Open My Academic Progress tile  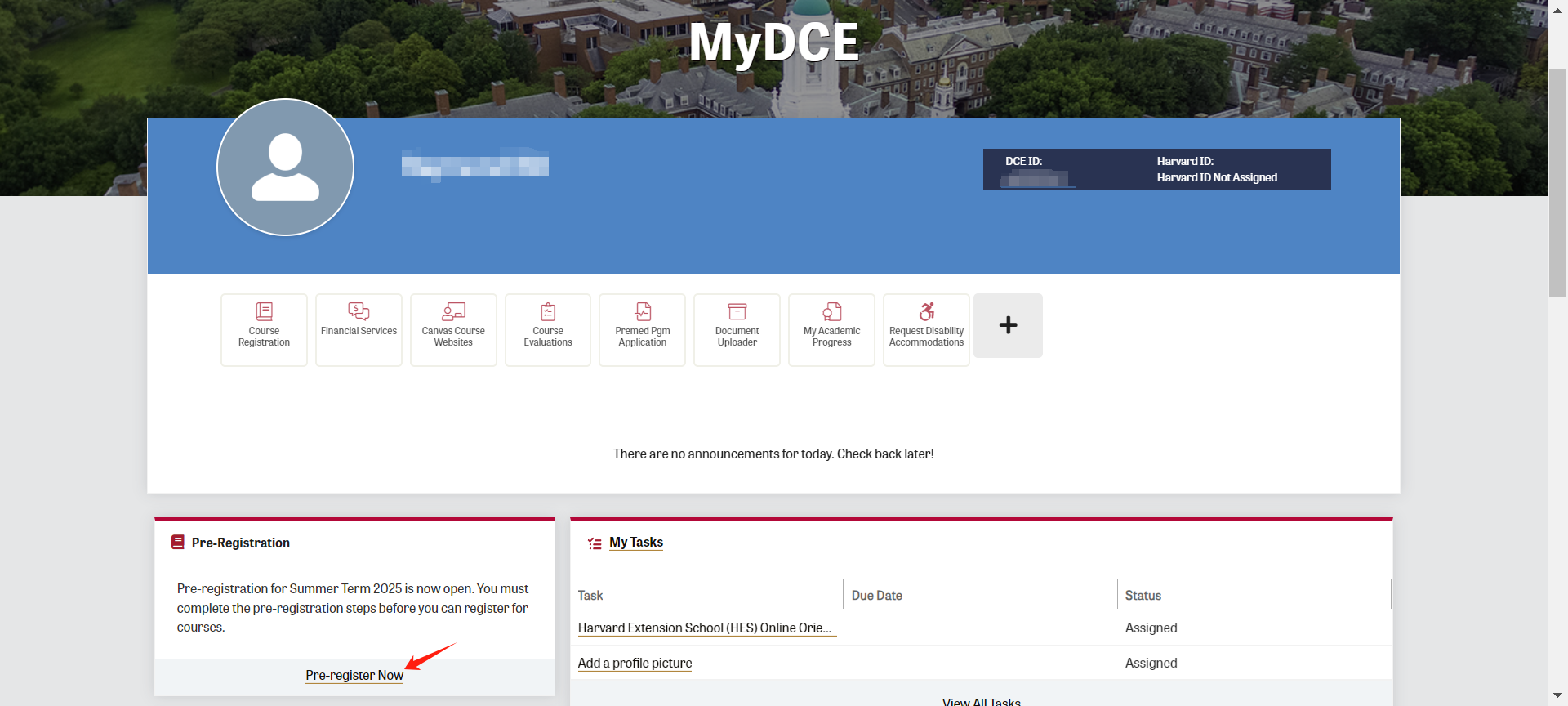(831, 329)
